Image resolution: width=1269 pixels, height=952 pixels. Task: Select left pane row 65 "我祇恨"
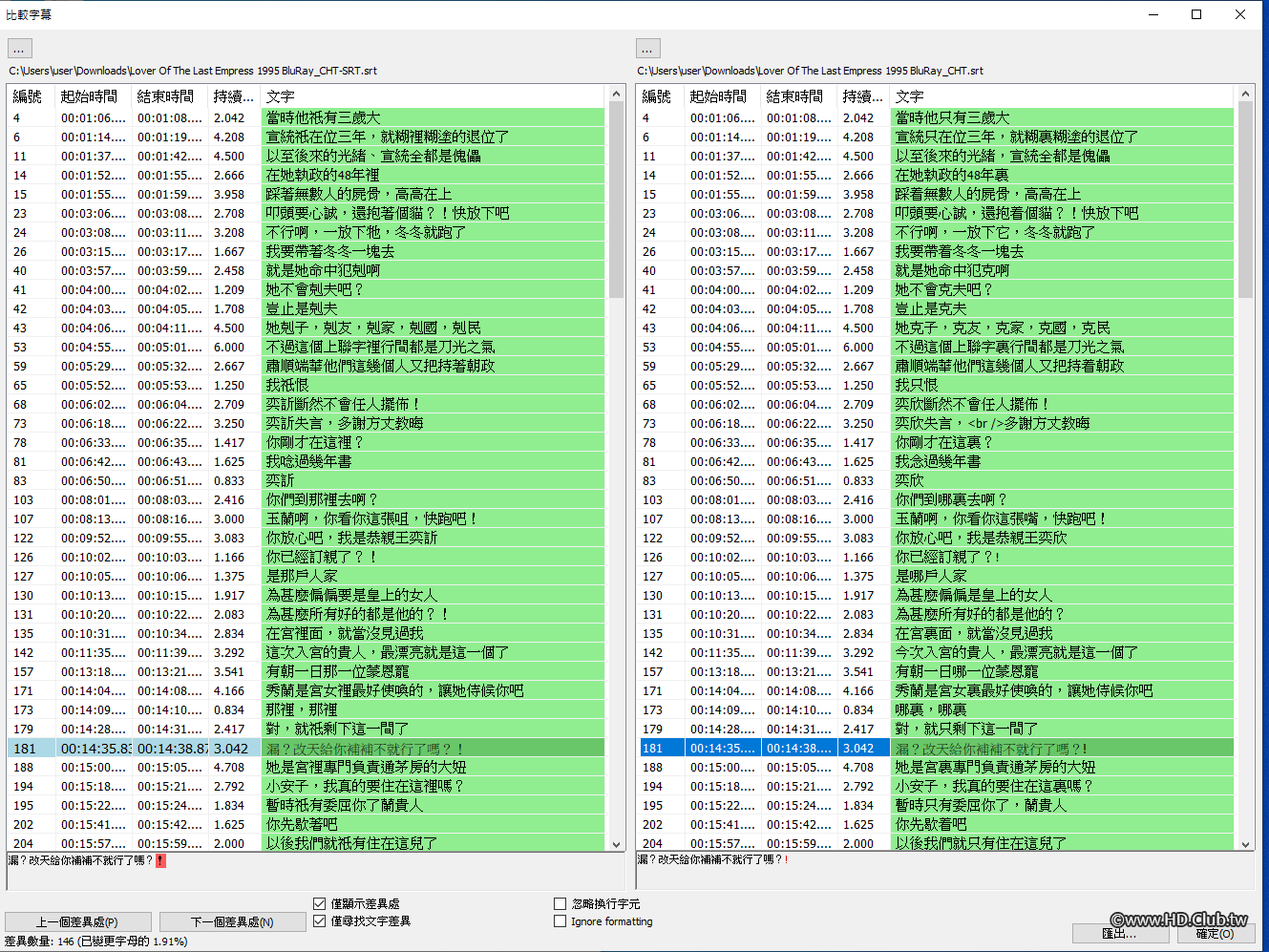306,385
